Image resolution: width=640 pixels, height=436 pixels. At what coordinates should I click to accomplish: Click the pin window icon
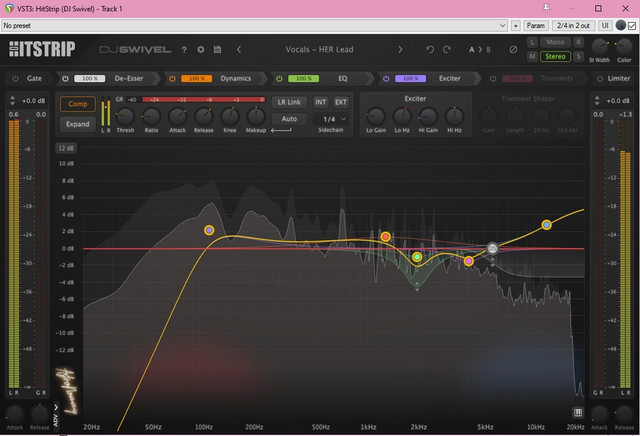pos(546,8)
